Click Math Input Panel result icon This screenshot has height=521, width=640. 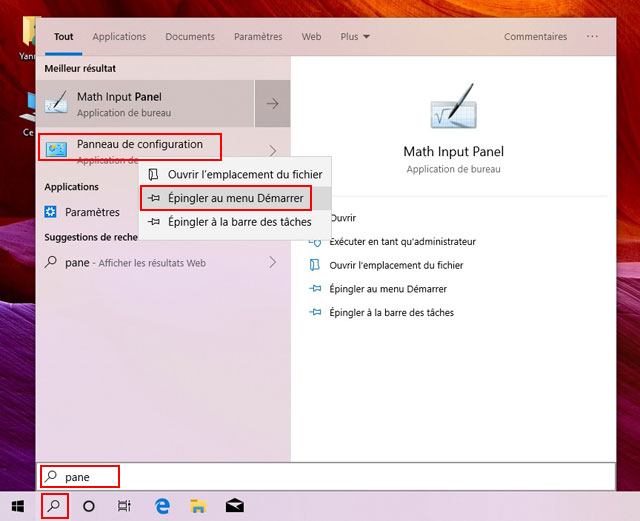pyautogui.click(x=56, y=102)
